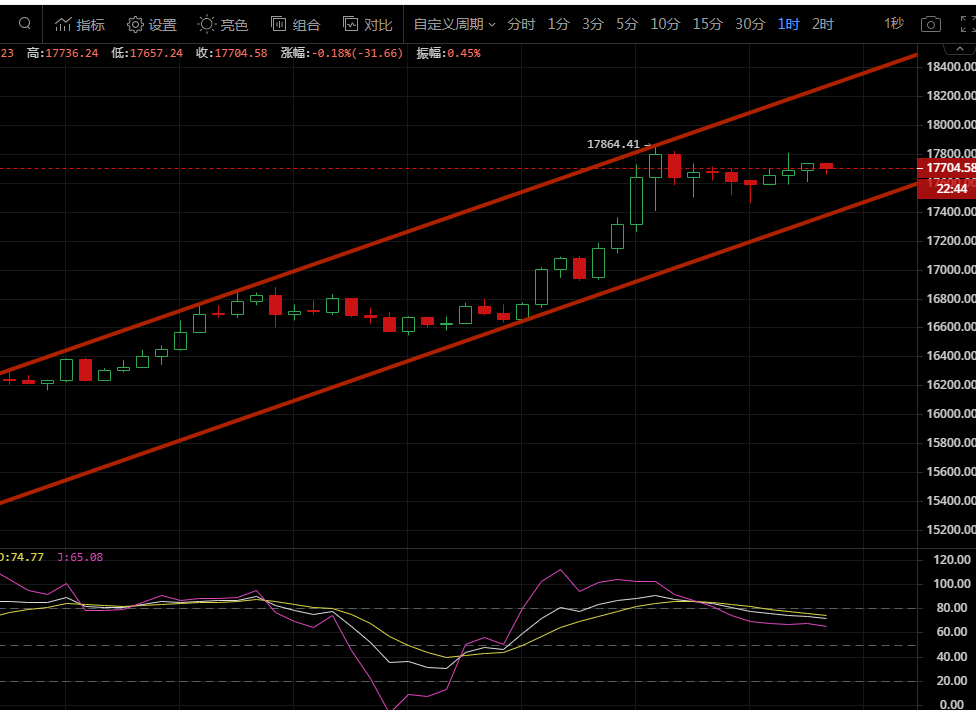Select the 1秒 interval

pyautogui.click(x=893, y=24)
